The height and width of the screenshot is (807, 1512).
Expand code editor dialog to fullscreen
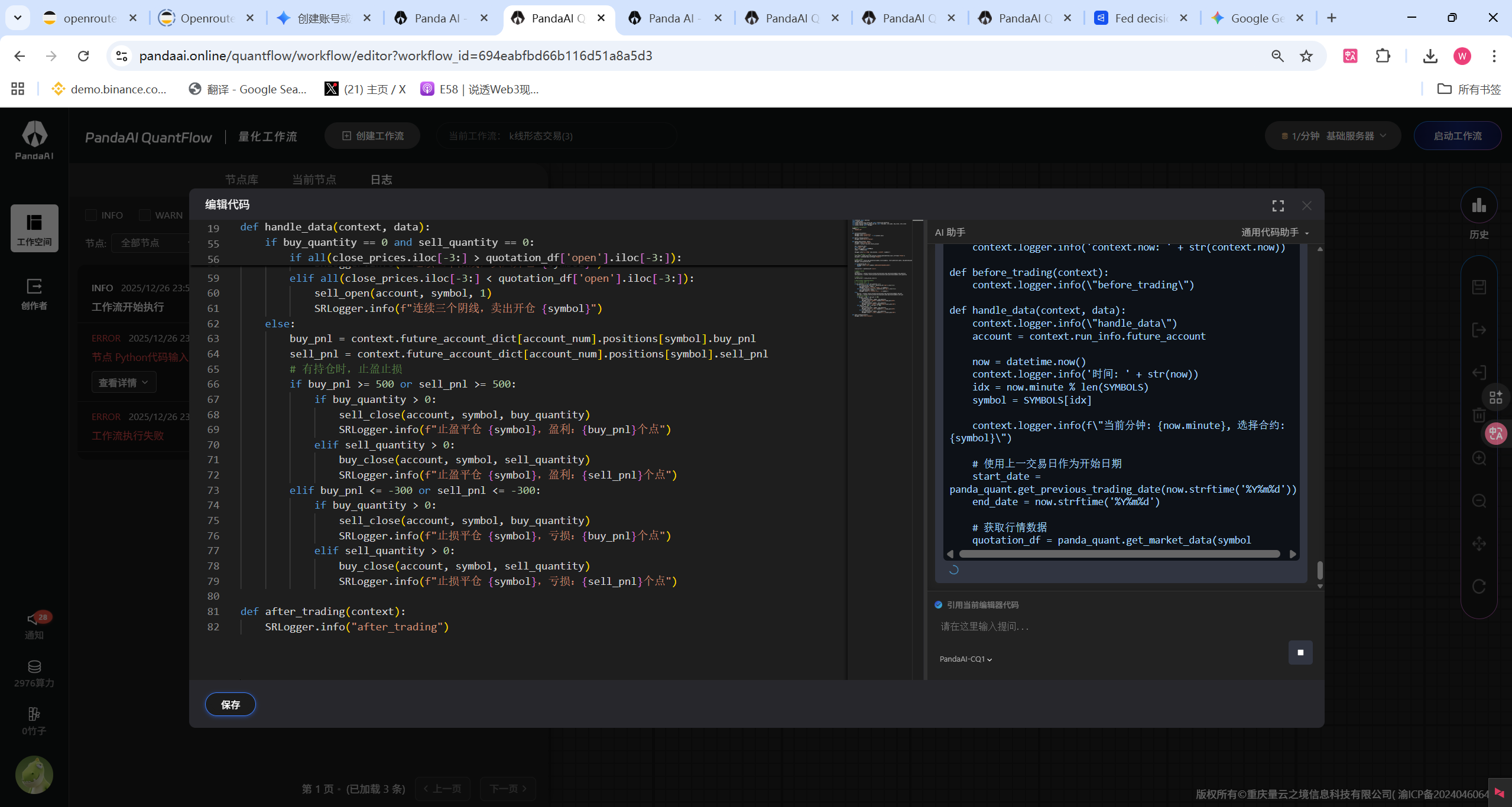tap(1278, 206)
